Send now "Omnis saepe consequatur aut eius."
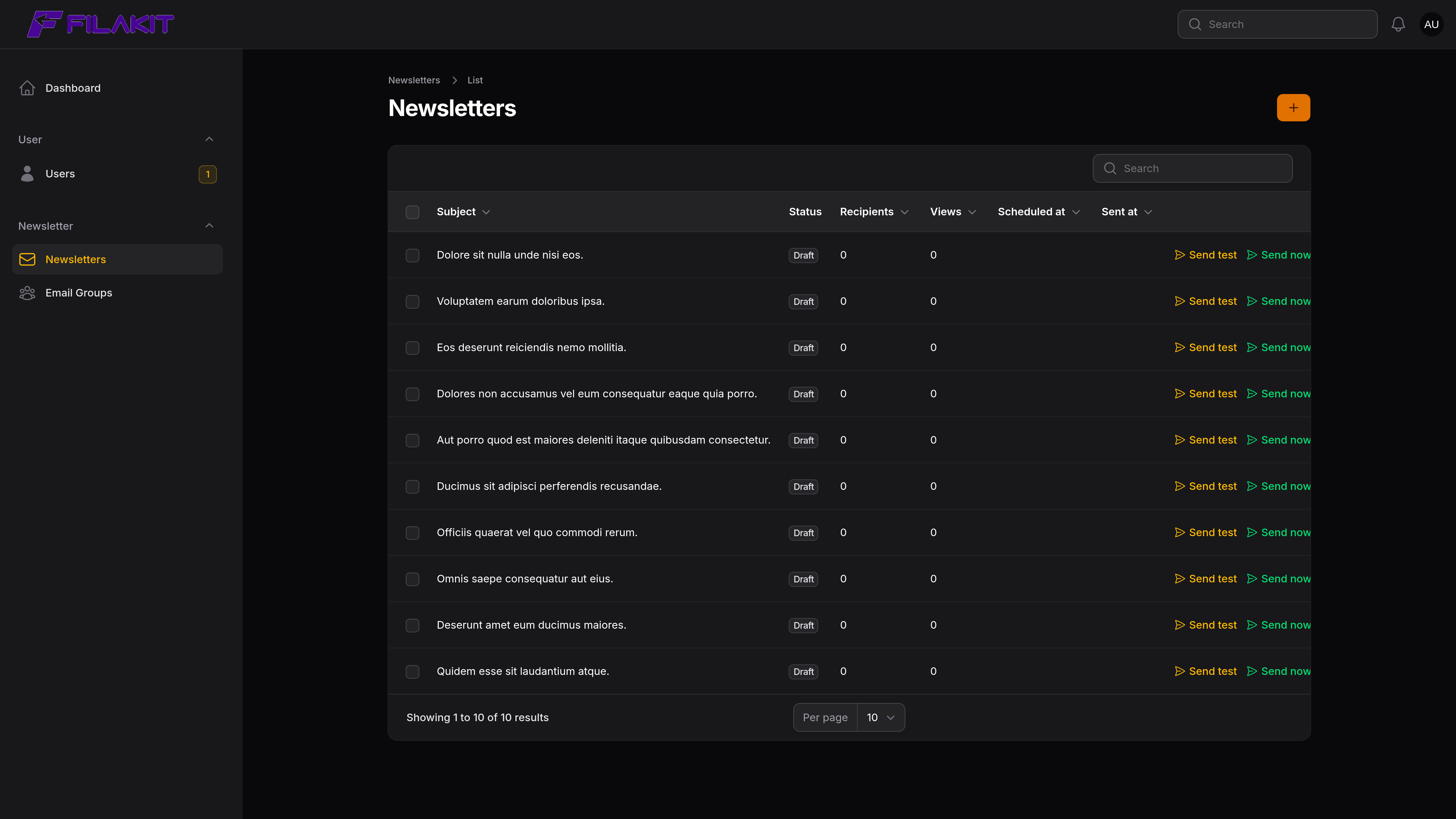The width and height of the screenshot is (1456, 819). (1279, 579)
